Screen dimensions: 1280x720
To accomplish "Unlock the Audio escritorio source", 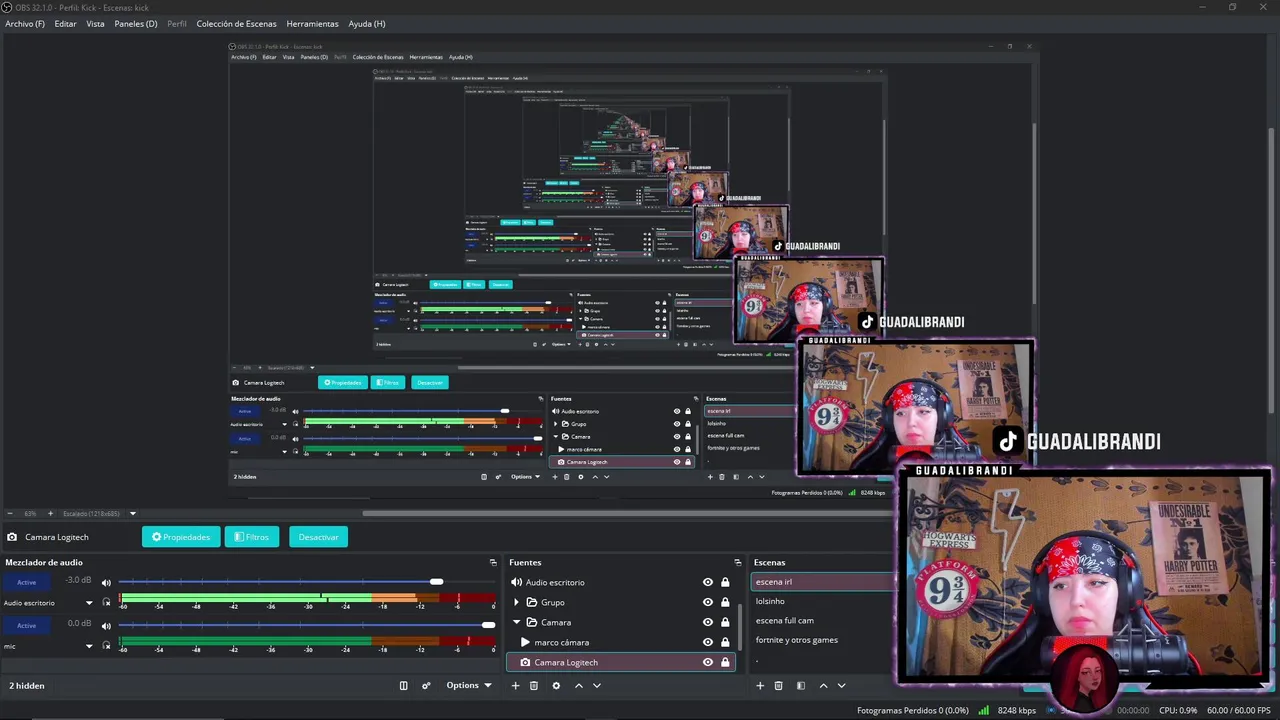I will coord(725,582).
